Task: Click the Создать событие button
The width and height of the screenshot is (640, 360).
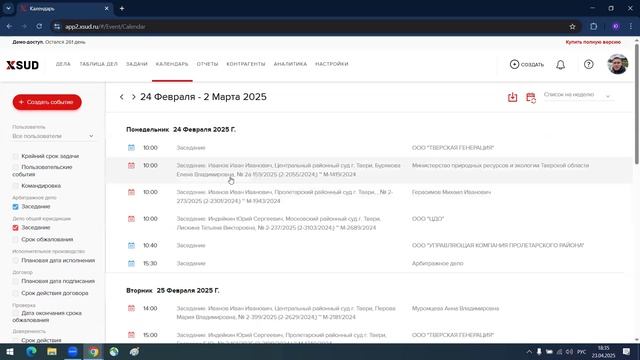Action: [x=47, y=102]
